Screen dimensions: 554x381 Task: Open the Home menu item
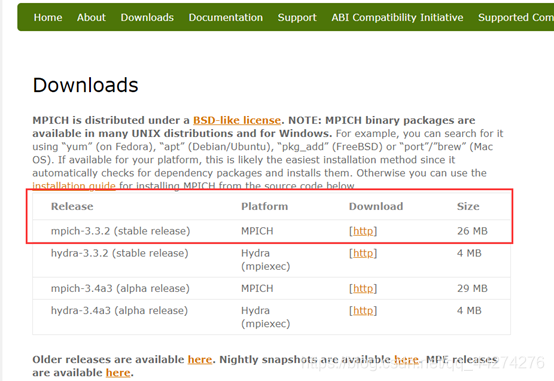point(48,17)
